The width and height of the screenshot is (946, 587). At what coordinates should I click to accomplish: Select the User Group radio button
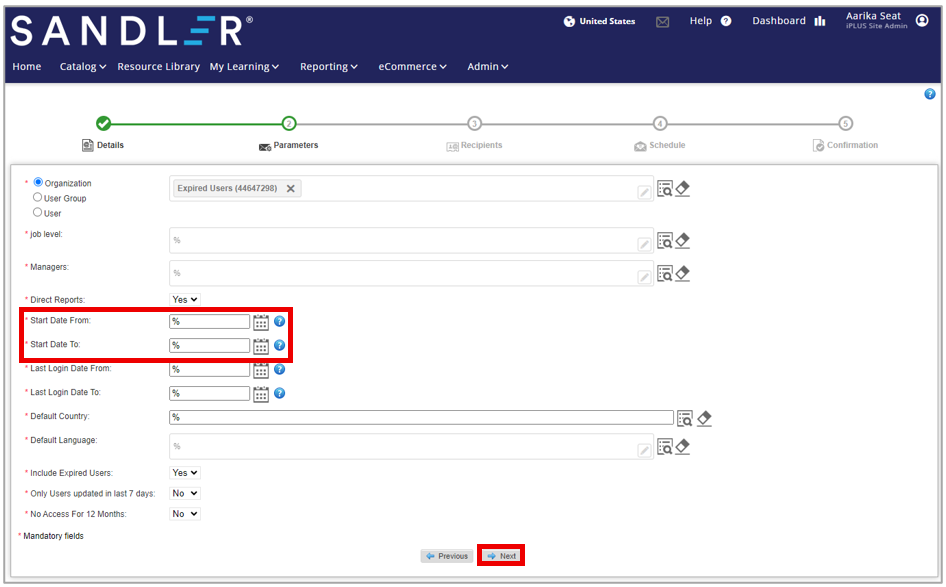(x=38, y=198)
